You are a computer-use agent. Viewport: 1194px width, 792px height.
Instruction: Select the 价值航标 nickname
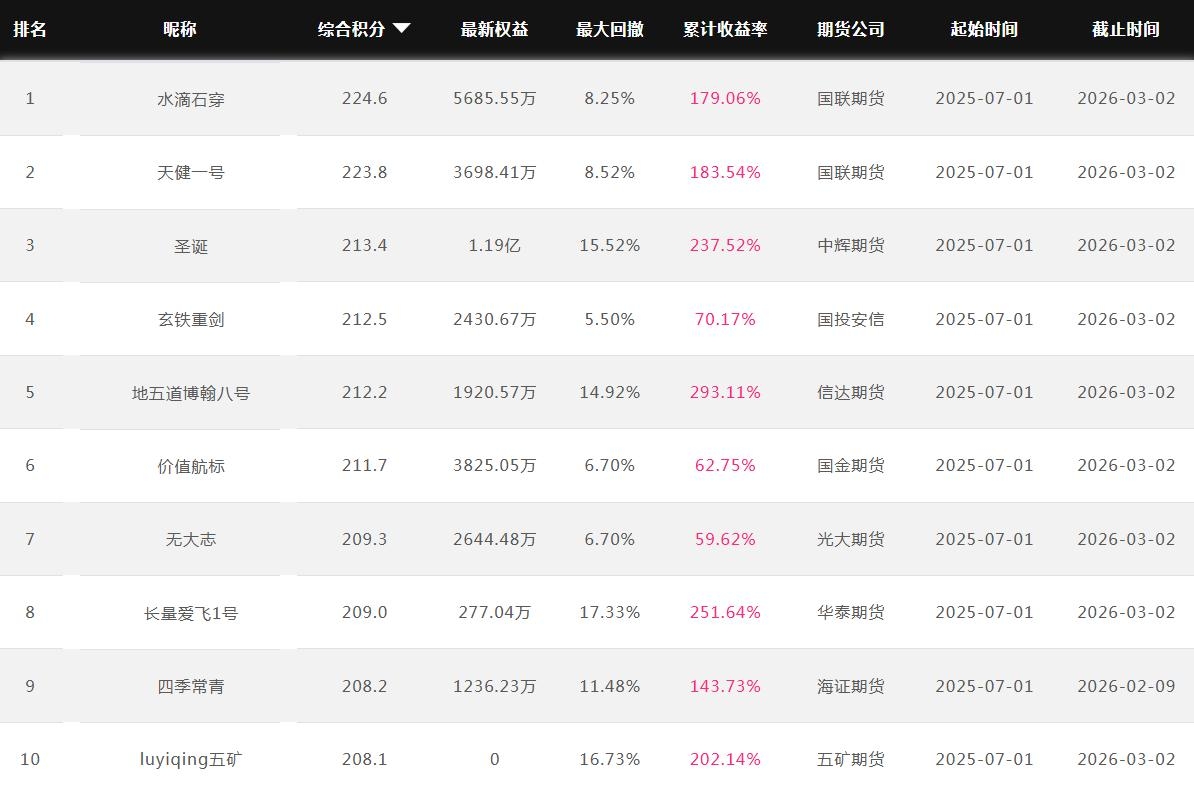click(x=191, y=466)
